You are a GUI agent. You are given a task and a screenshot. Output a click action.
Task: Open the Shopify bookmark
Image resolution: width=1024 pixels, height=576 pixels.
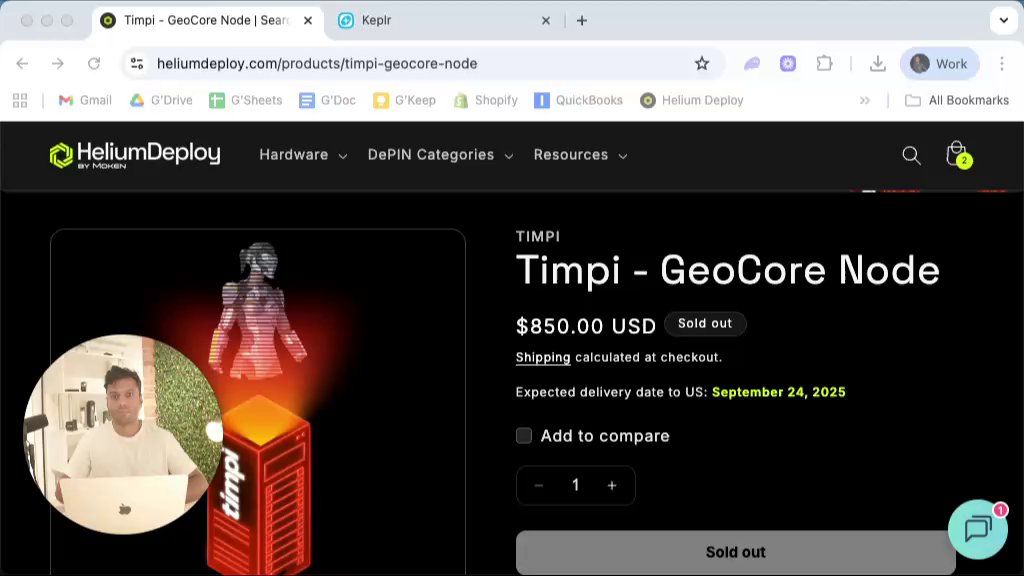click(486, 101)
